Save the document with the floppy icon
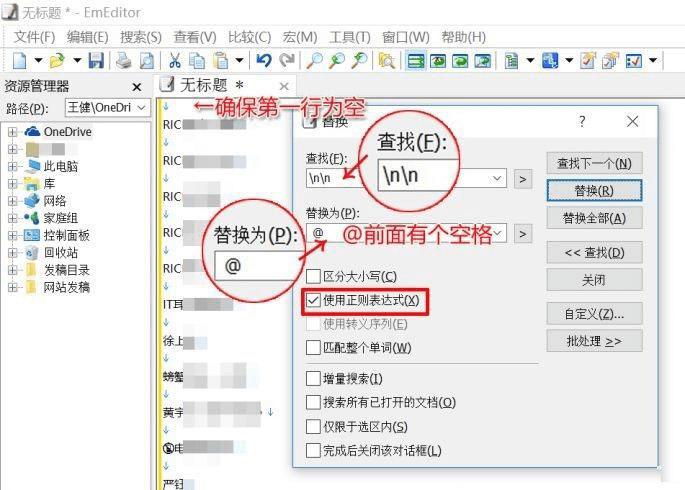The image size is (685, 490). point(96,60)
